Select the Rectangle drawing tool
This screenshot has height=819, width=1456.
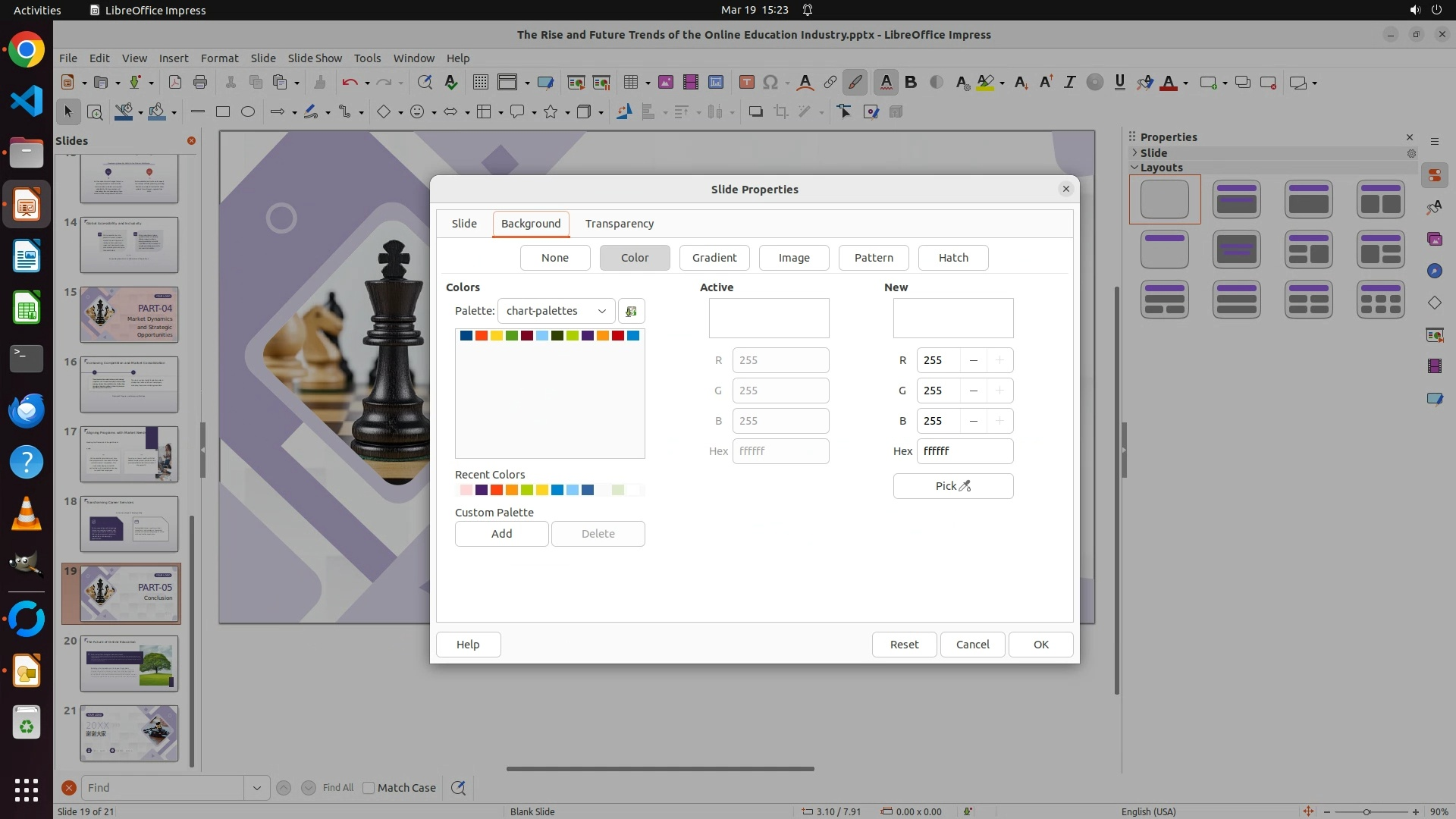click(x=223, y=112)
